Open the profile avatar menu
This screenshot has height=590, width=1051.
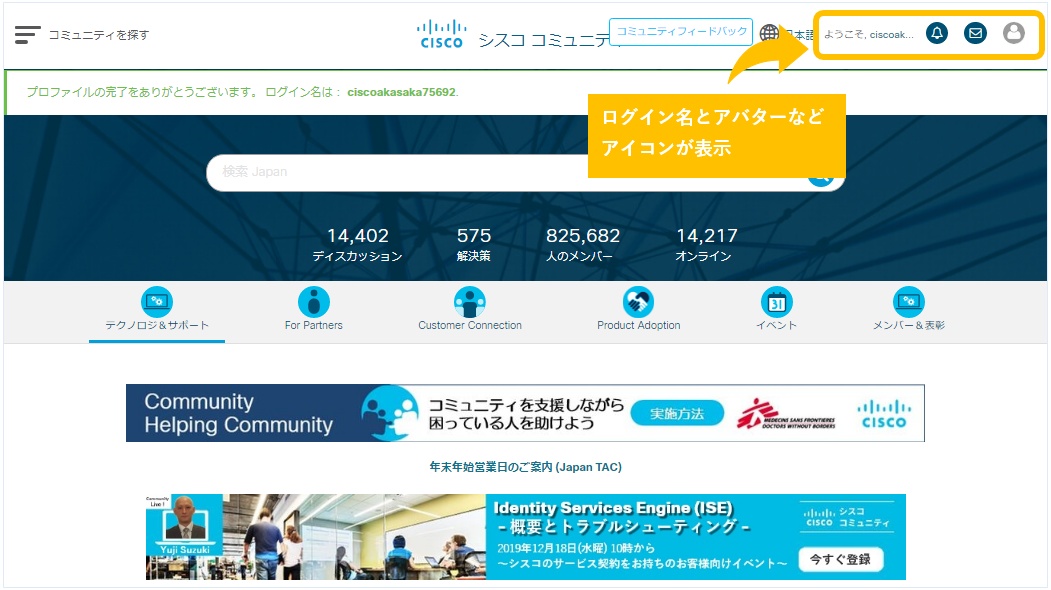coord(1014,32)
